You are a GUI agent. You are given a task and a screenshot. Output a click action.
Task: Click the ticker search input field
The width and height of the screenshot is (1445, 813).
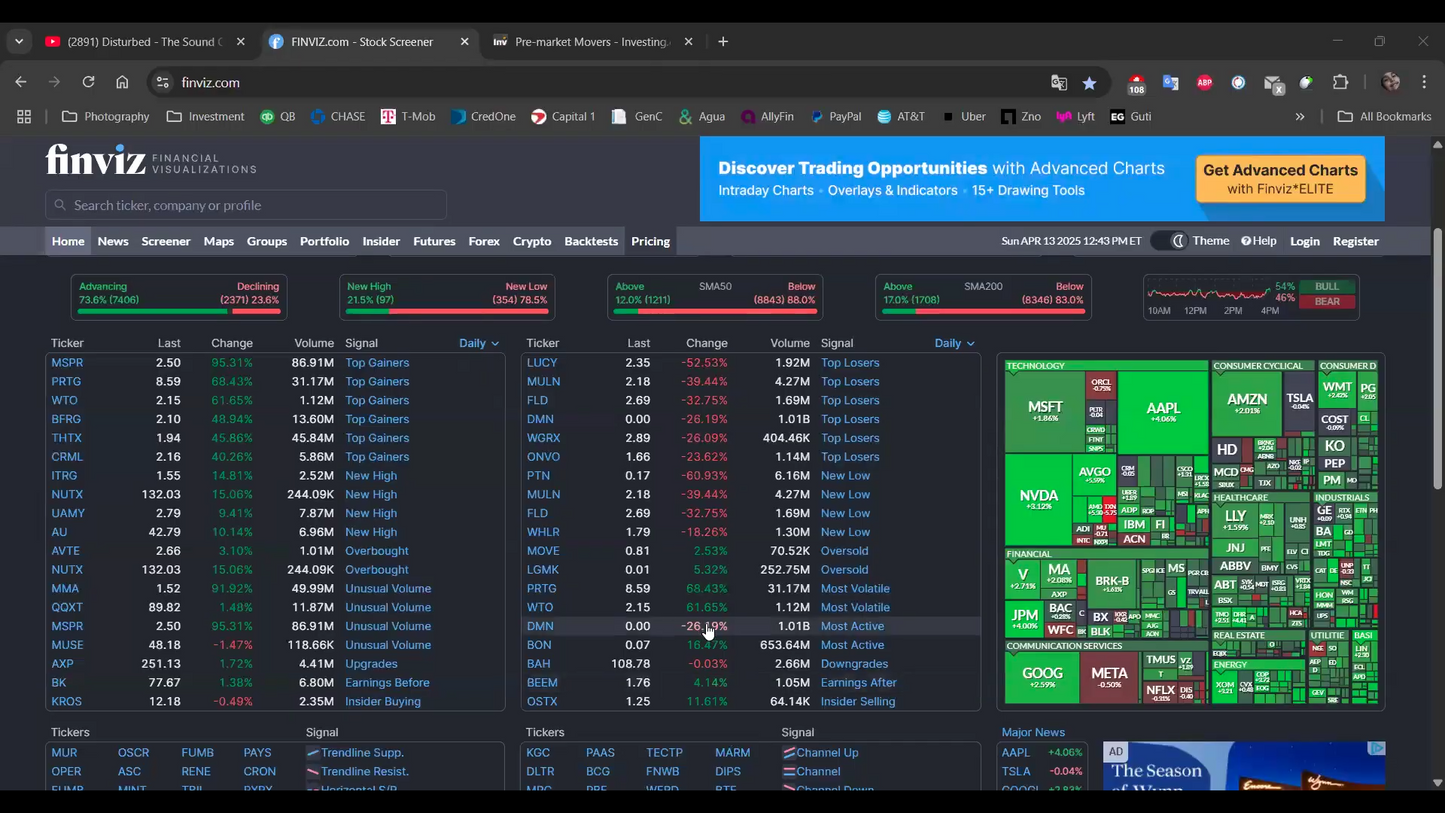point(246,204)
